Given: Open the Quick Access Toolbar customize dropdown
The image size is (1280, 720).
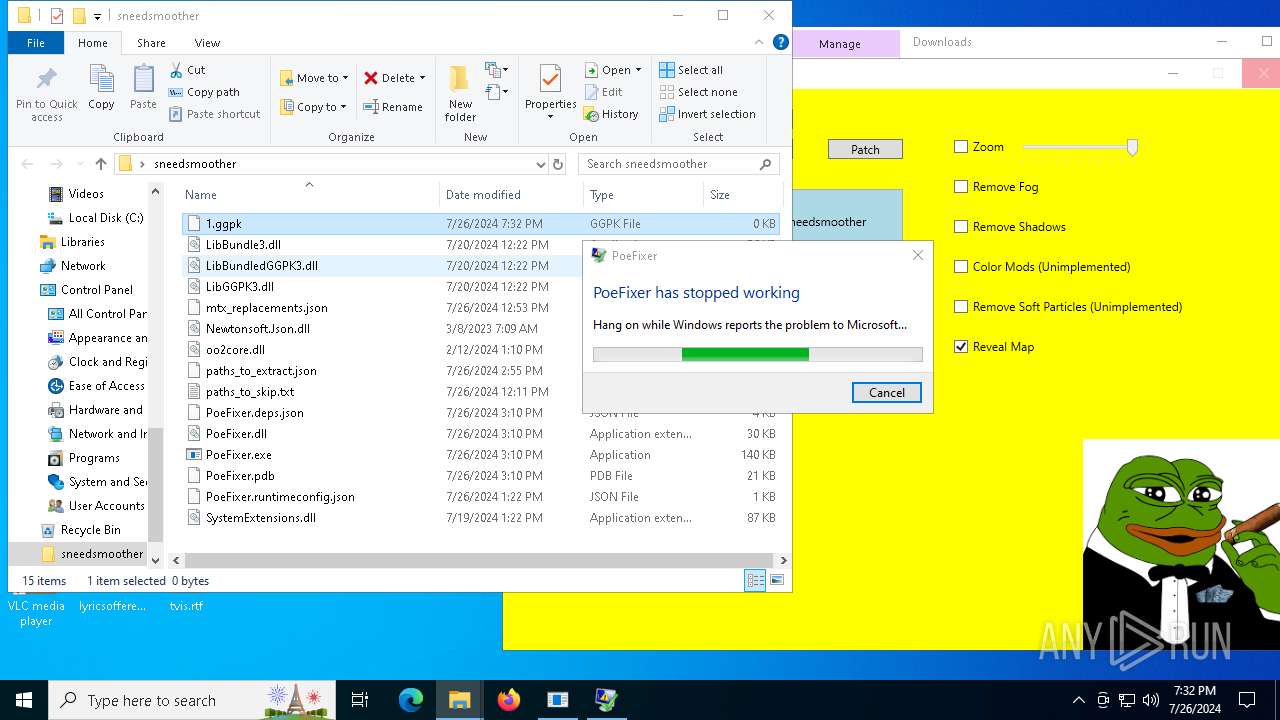Looking at the screenshot, I should coord(97,16).
